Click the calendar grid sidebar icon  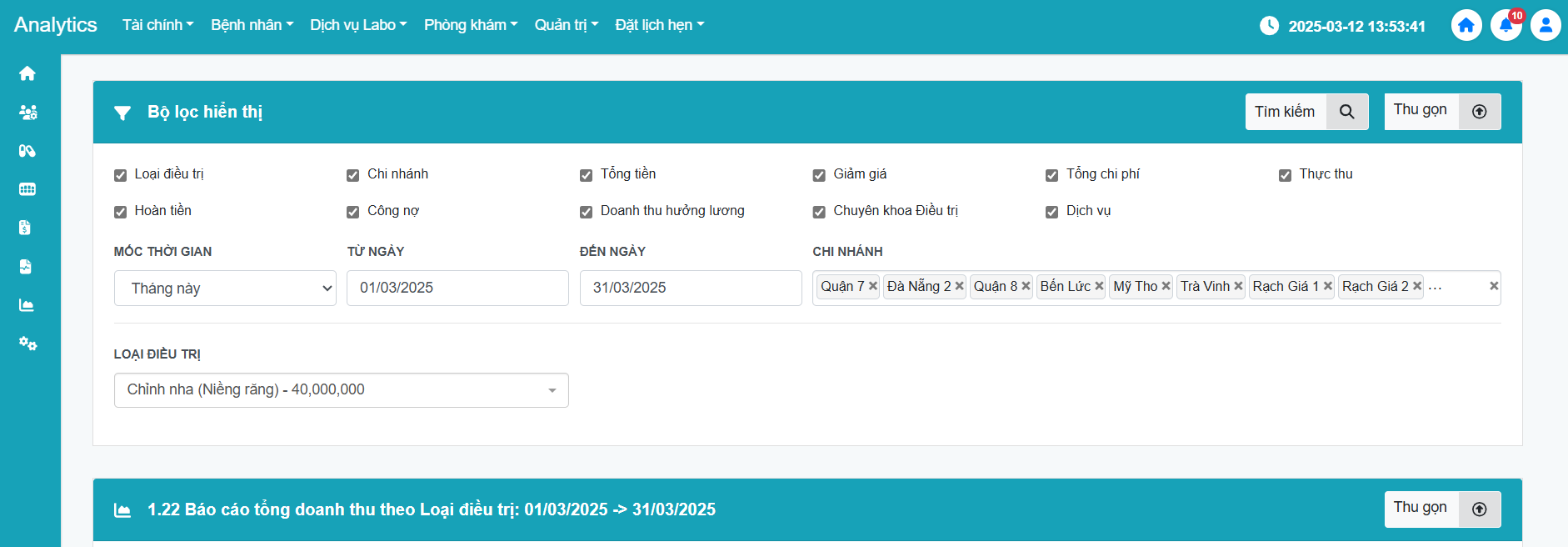pyautogui.click(x=27, y=189)
